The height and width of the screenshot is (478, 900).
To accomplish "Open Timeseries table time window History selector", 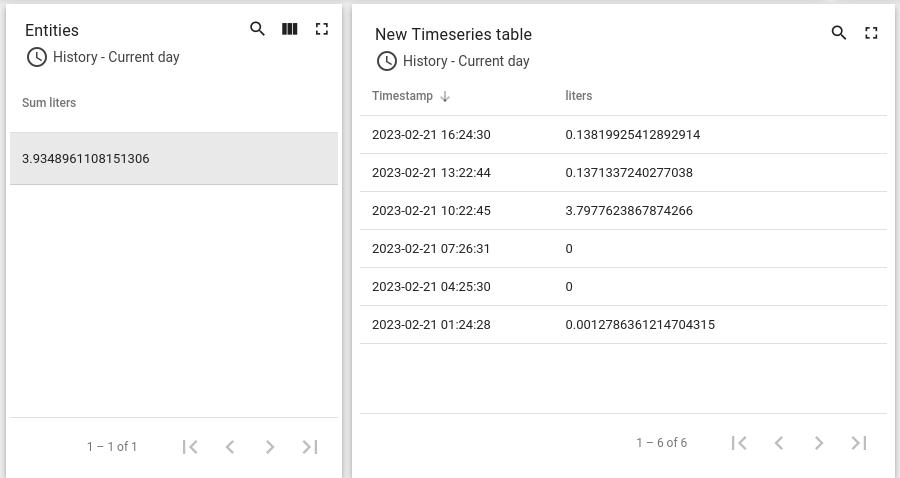I will [453, 61].
